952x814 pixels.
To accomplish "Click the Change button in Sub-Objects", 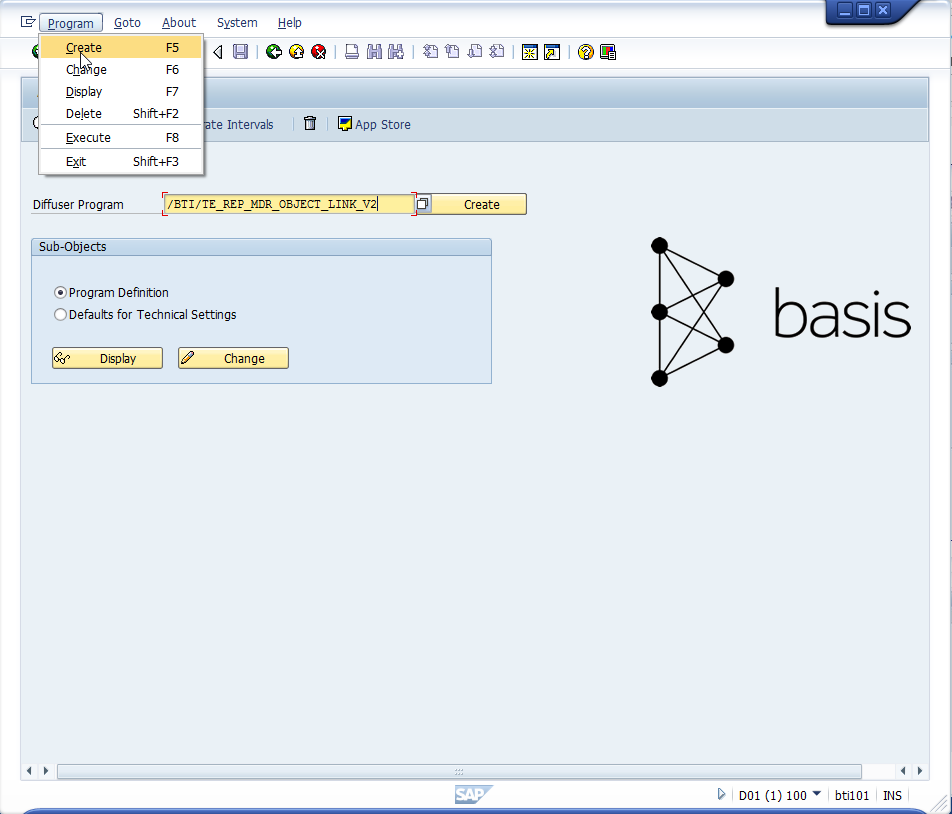I will tap(233, 358).
